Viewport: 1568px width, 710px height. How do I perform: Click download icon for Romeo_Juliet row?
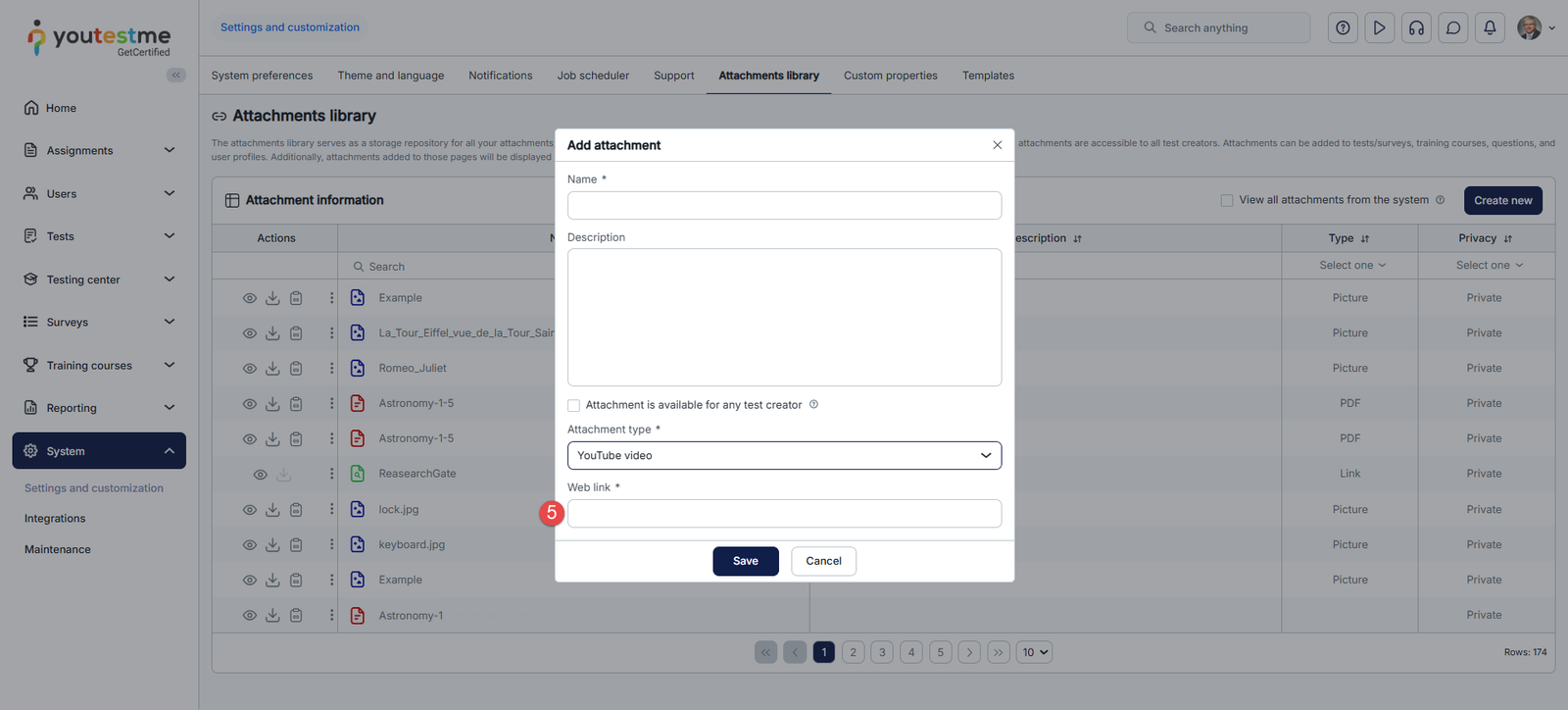(x=272, y=369)
